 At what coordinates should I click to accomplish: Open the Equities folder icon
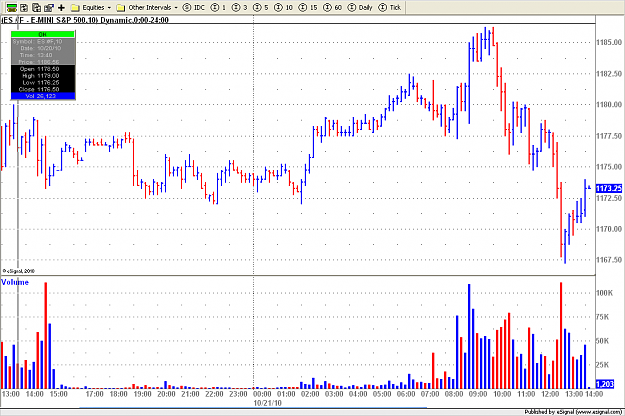(75, 8)
